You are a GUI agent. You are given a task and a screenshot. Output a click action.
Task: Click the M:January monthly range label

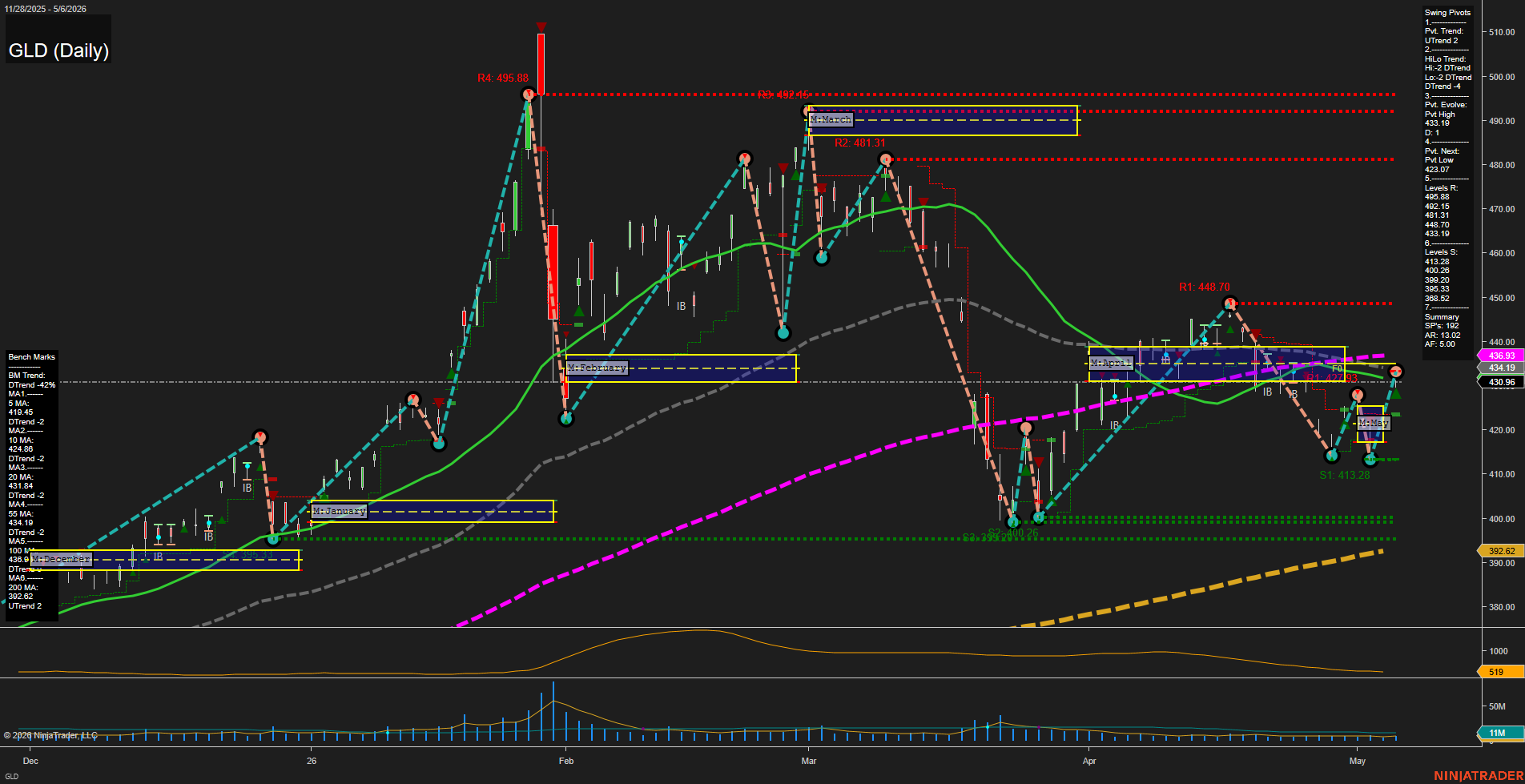[340, 511]
